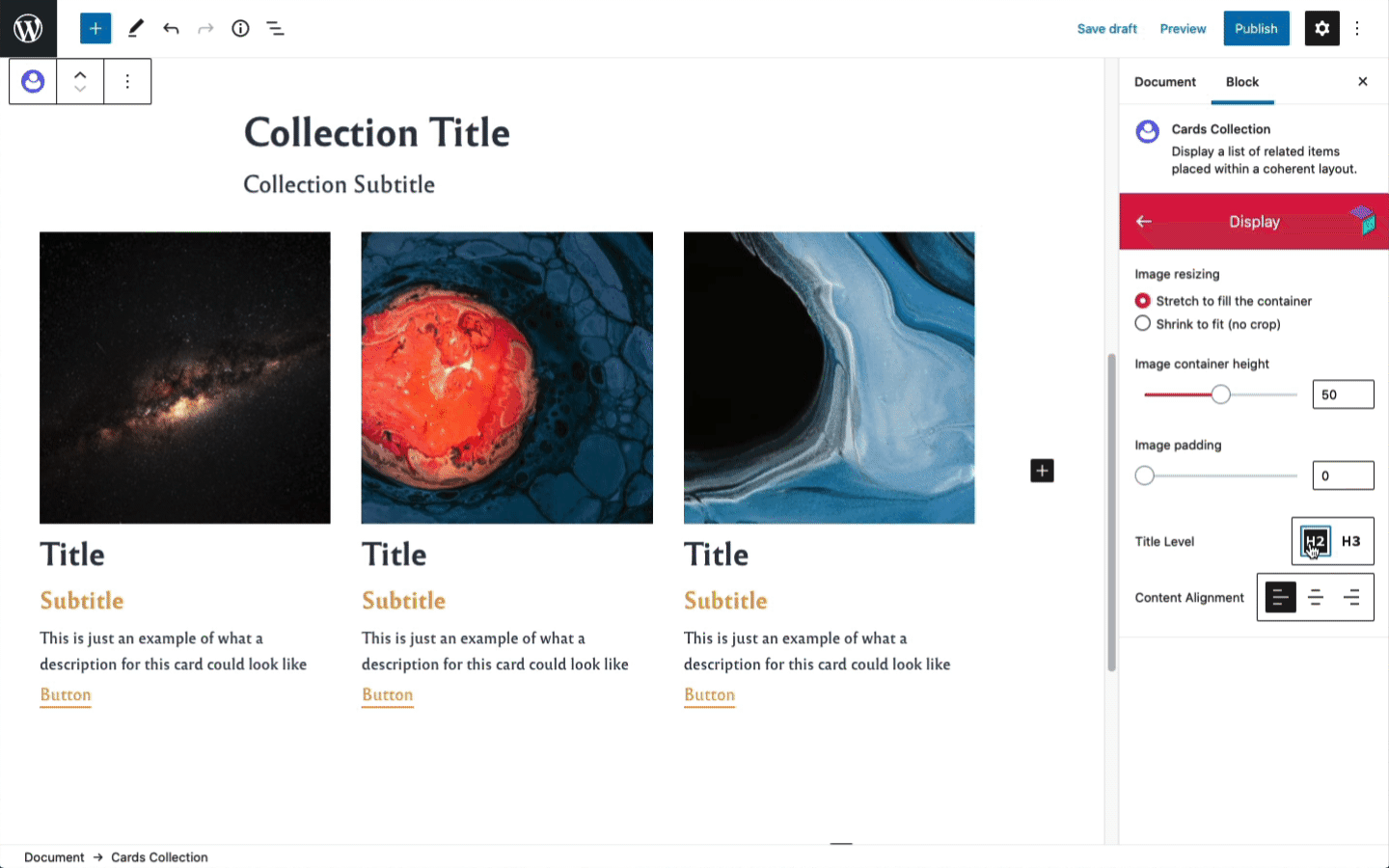Click the Collection Subtitle text
The width and height of the screenshot is (1389, 868).
click(x=340, y=184)
